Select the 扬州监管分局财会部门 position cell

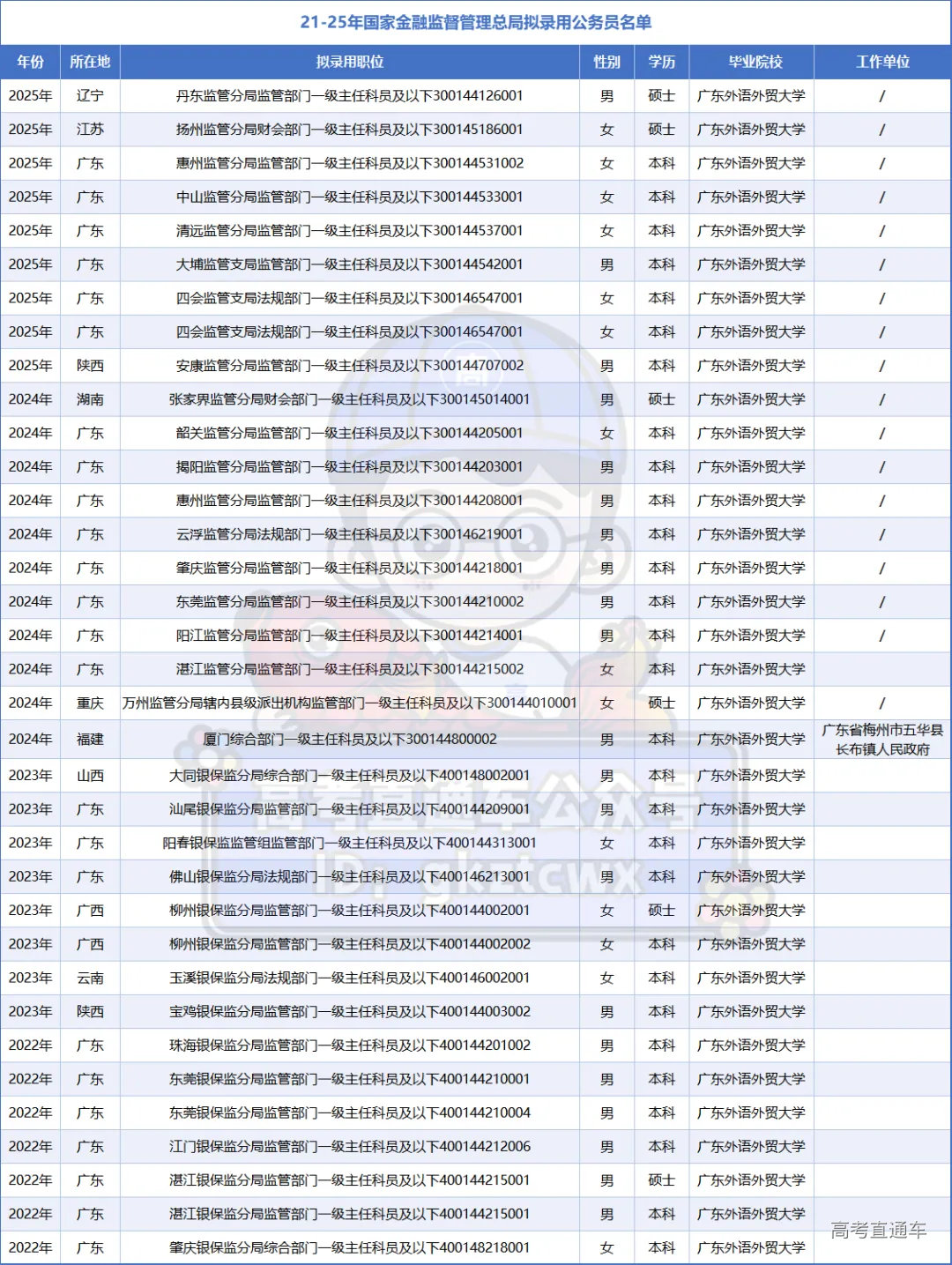[349, 129]
